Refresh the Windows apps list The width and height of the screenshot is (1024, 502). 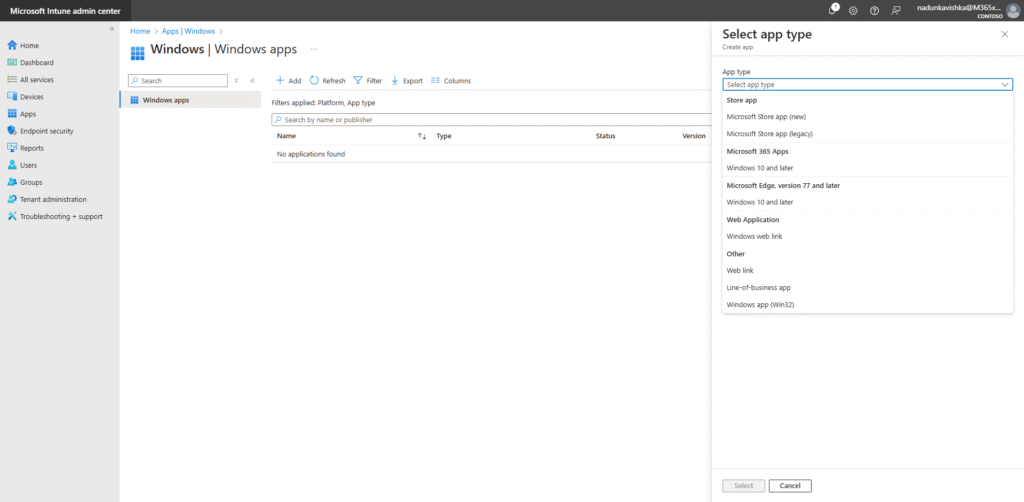tap(327, 81)
